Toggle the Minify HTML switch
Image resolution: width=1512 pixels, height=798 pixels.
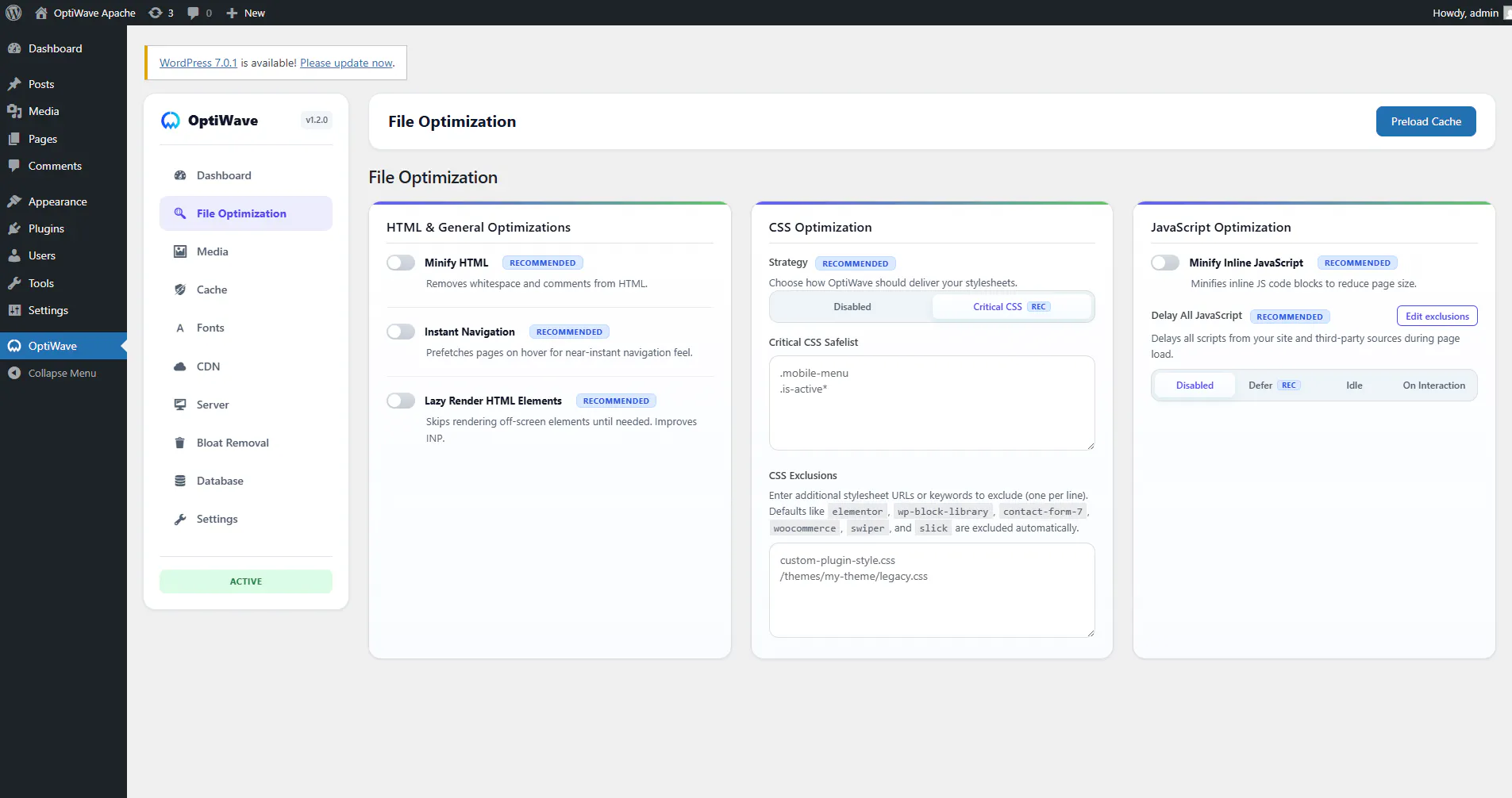(401, 263)
